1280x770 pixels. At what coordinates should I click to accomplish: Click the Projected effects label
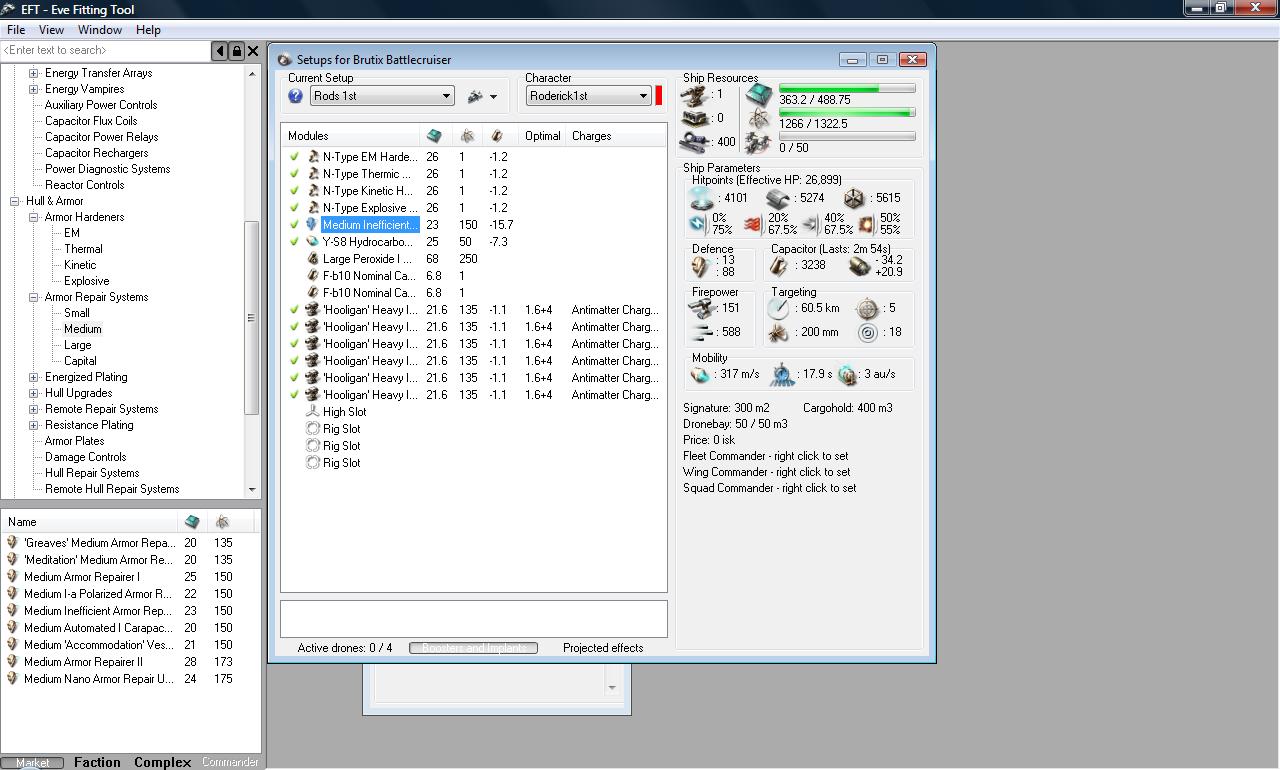coord(603,648)
